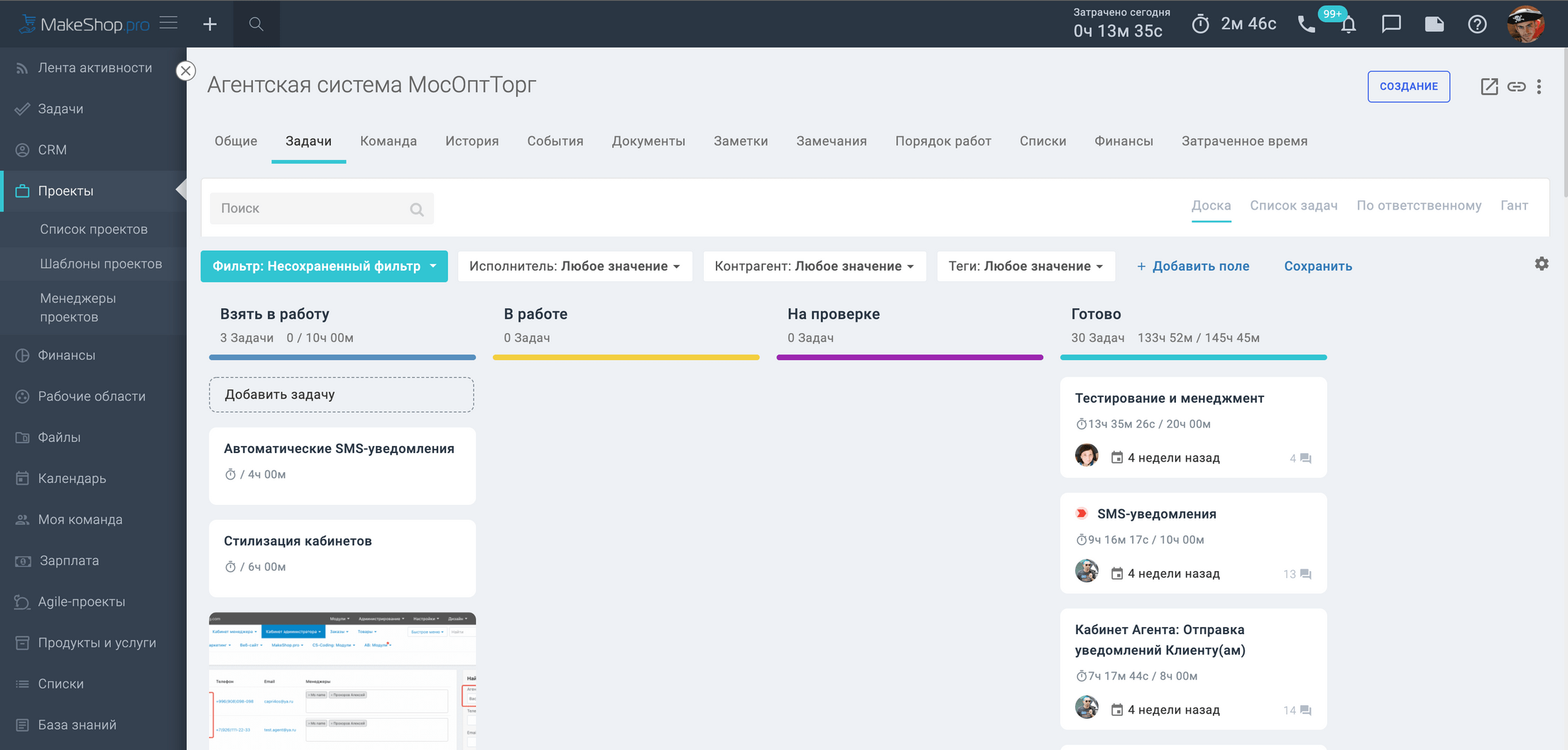This screenshot has height=750, width=1568.
Task: Click Добавить поле link
Action: [x=1193, y=266]
